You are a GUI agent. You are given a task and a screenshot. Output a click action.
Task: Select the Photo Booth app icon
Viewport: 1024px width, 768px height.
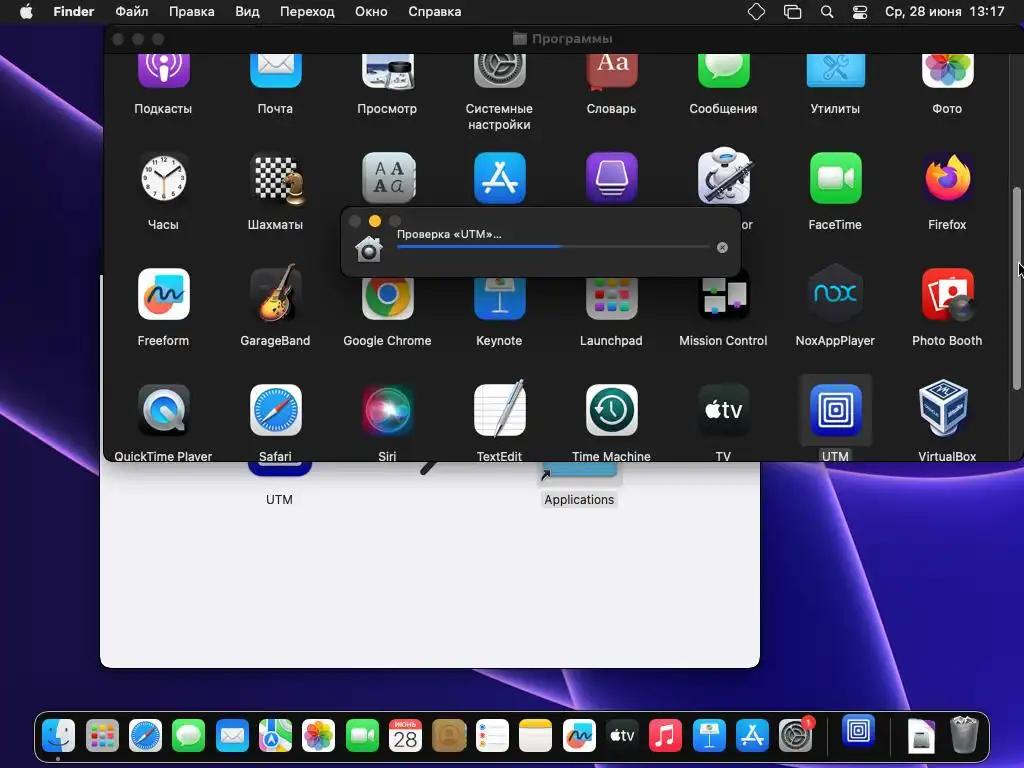(x=948, y=294)
